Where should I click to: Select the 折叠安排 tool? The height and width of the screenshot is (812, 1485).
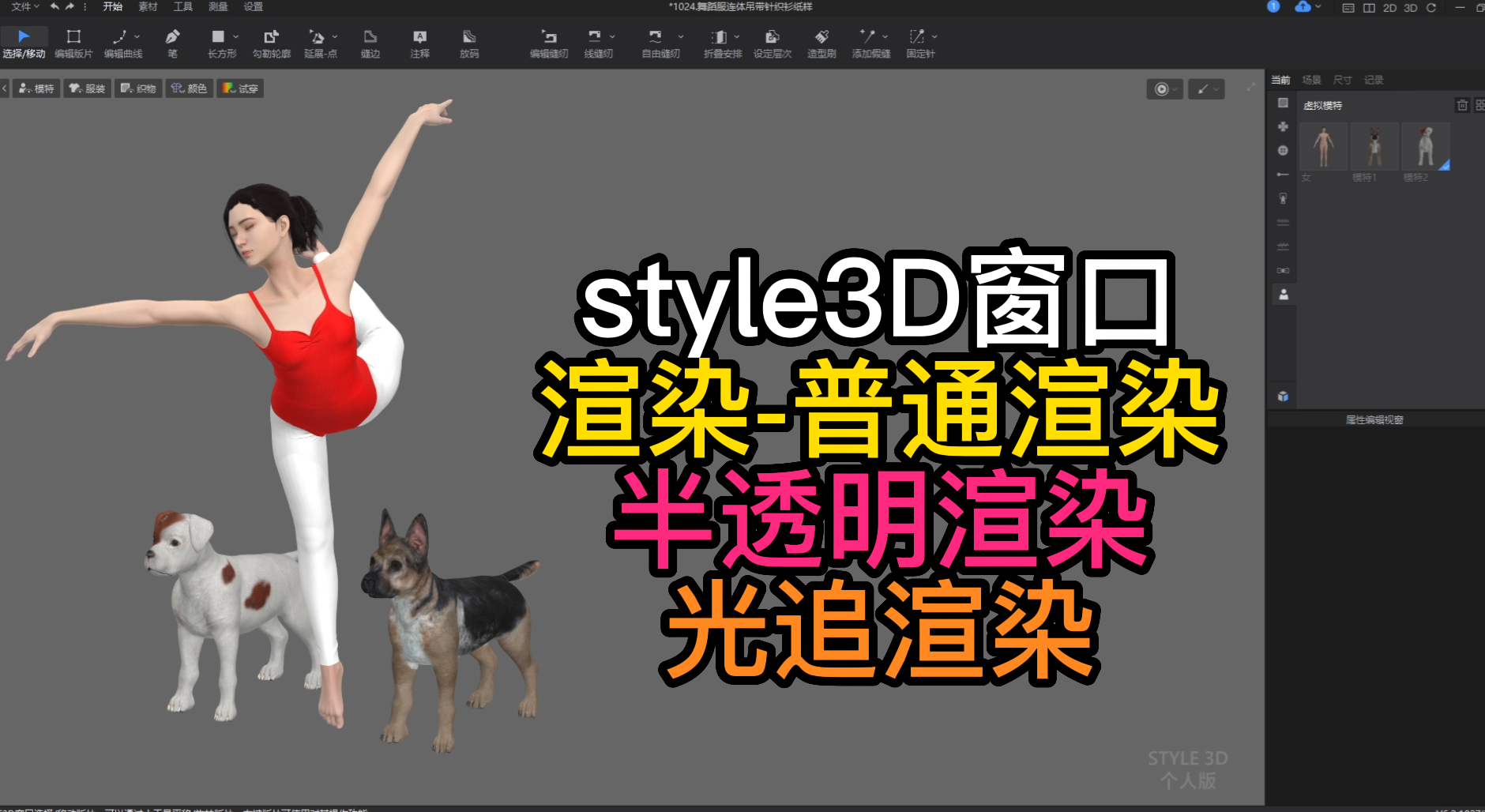pyautogui.click(x=723, y=43)
